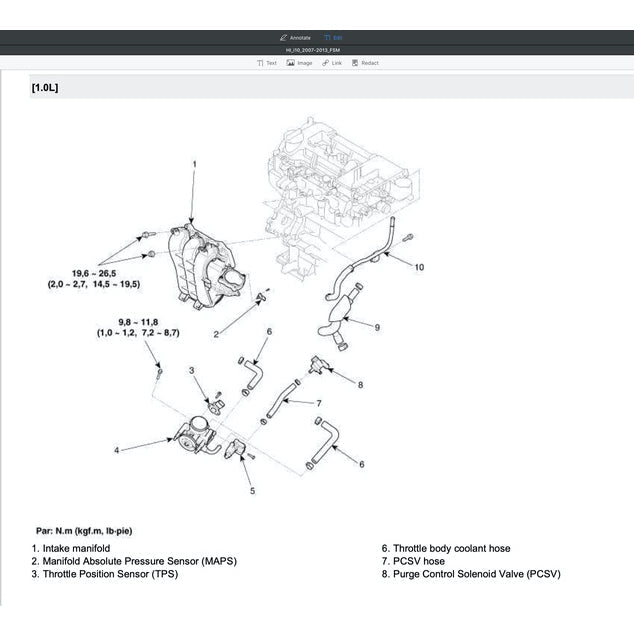Image resolution: width=634 pixels, height=634 pixels.
Task: Click the 9,8 ~ 11,8 torque value
Action: (138, 321)
